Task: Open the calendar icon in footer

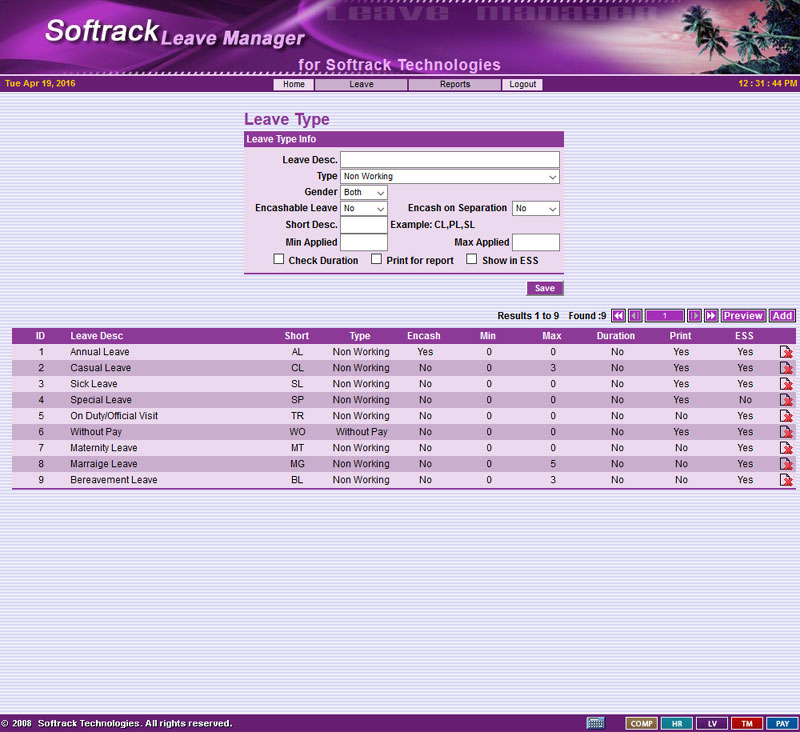Action: pyautogui.click(x=595, y=723)
